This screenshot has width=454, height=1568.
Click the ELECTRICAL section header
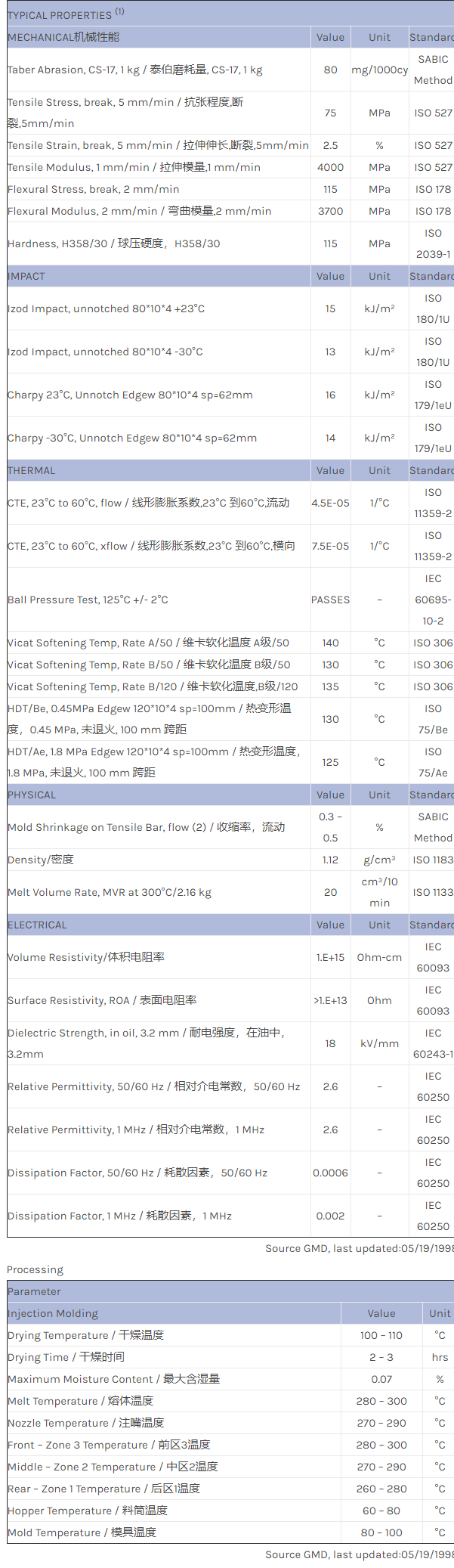[37, 925]
